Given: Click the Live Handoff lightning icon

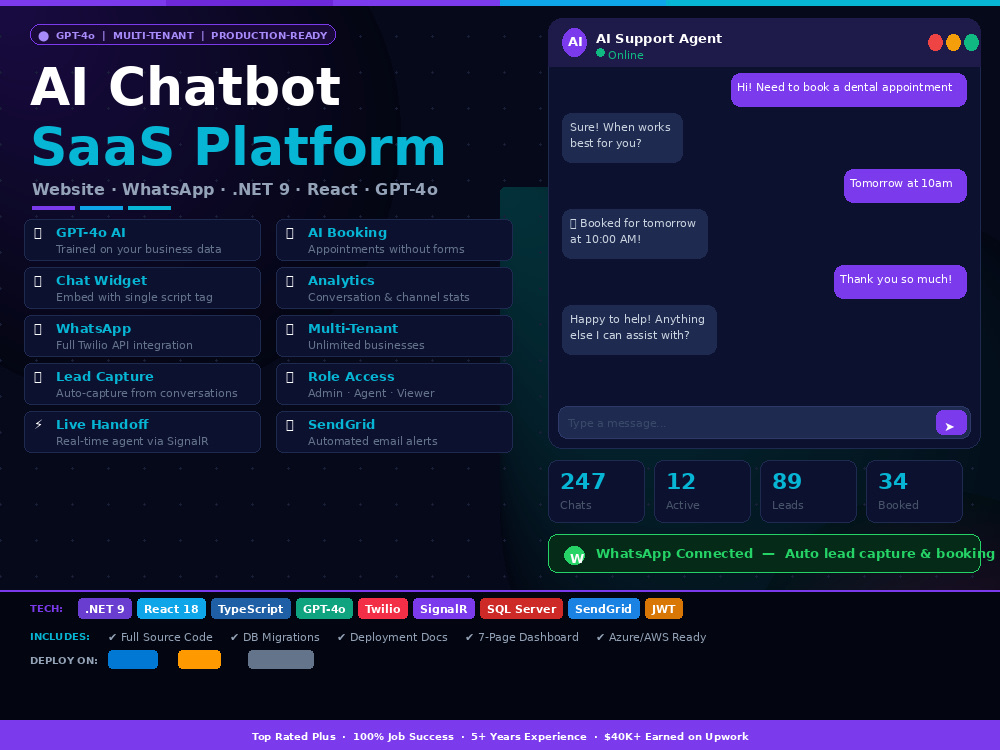Looking at the screenshot, I should pos(38,424).
